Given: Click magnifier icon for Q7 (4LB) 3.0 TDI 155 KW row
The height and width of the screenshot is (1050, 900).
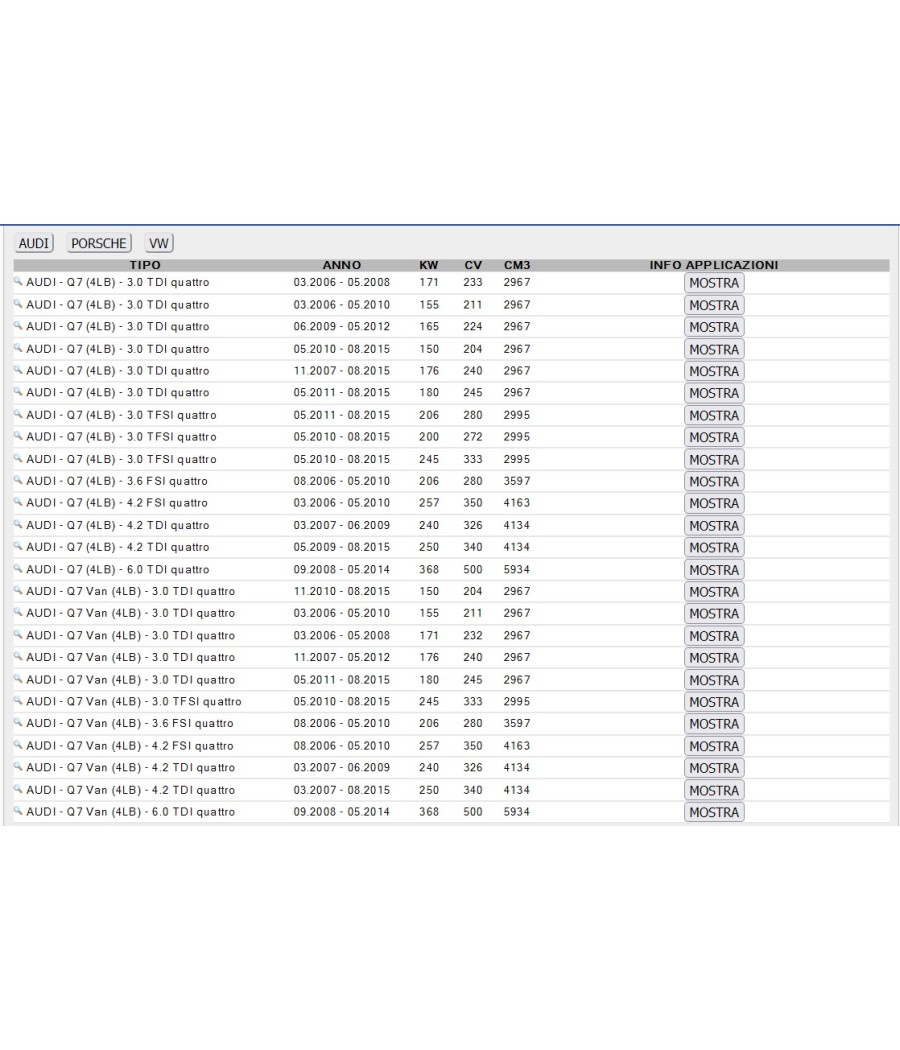Looking at the screenshot, I should (x=18, y=304).
